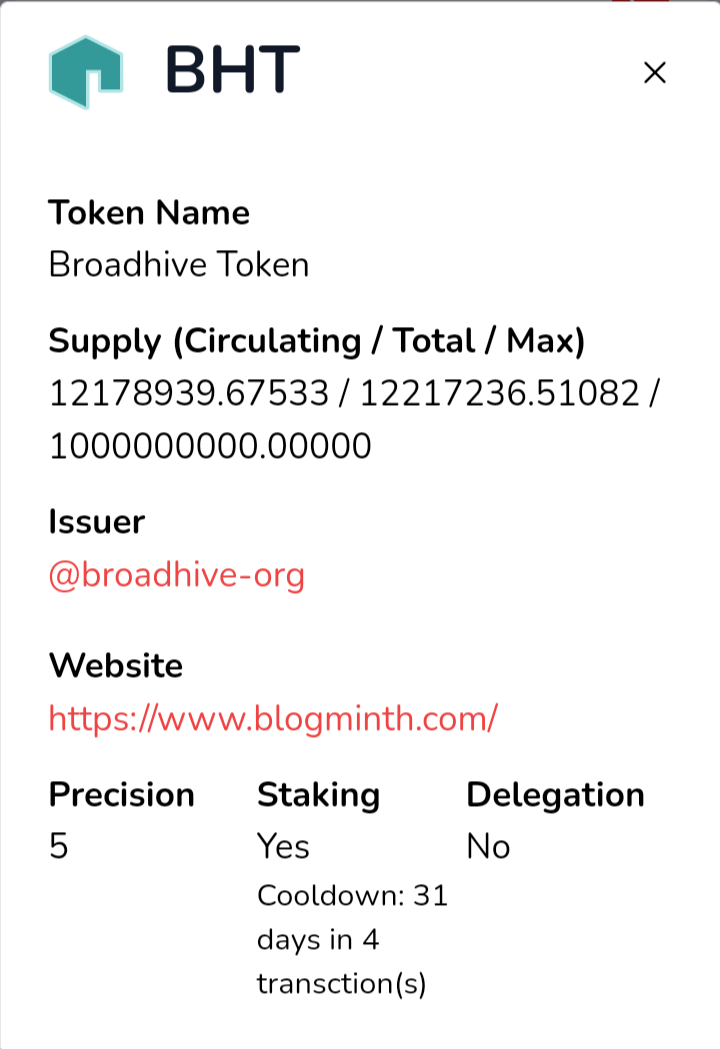
Task: Select the Broadhive Token name text
Action: [x=179, y=264]
